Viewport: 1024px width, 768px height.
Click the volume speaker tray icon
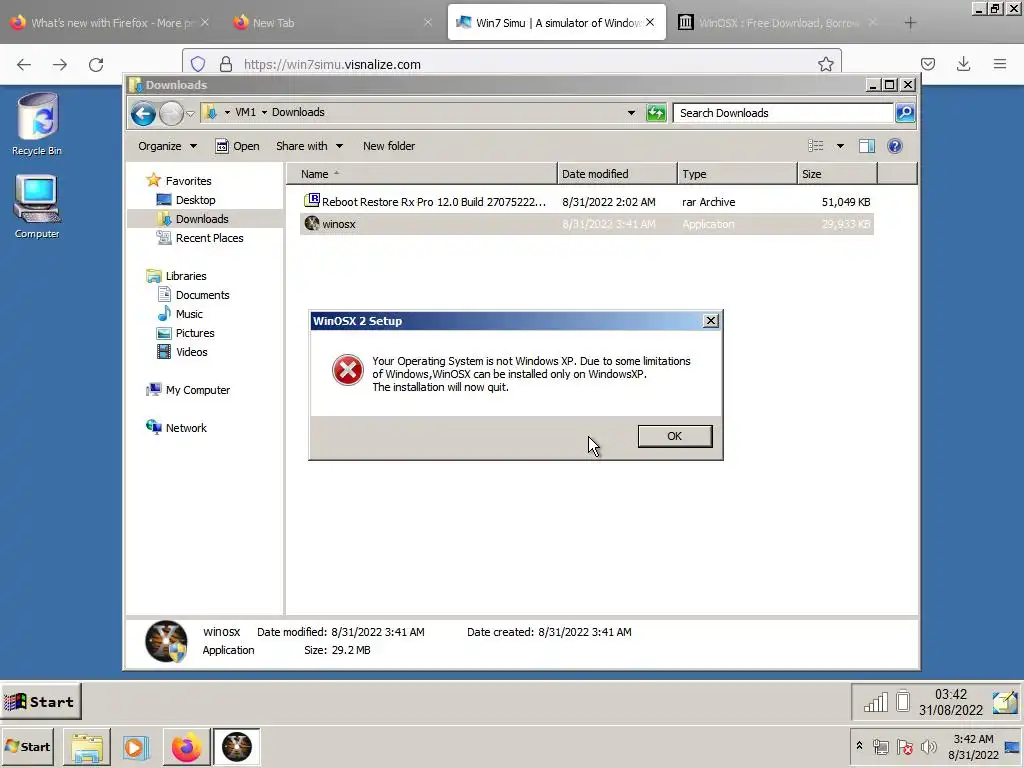pos(928,747)
